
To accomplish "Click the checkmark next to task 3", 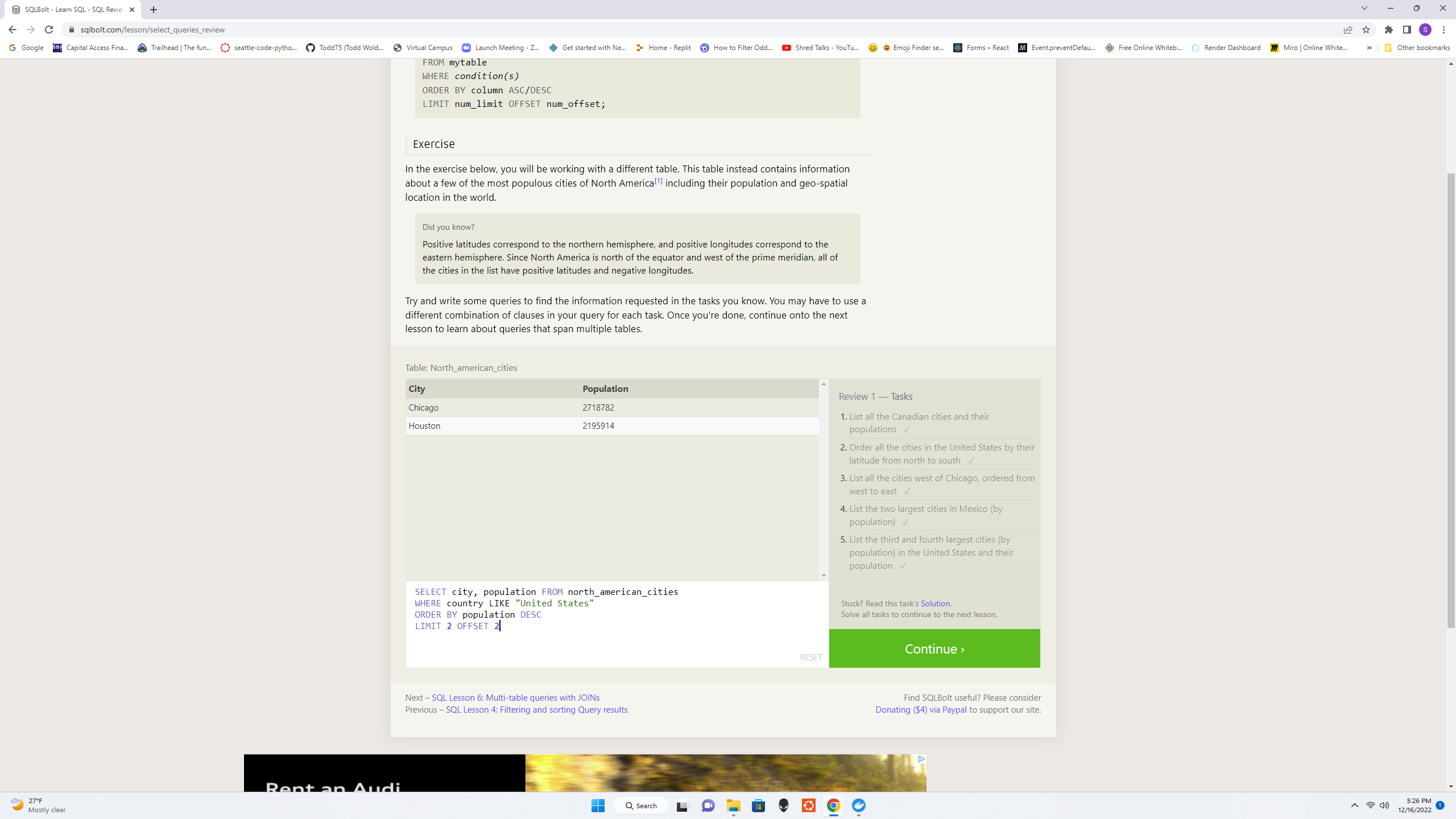I will point(907,491).
